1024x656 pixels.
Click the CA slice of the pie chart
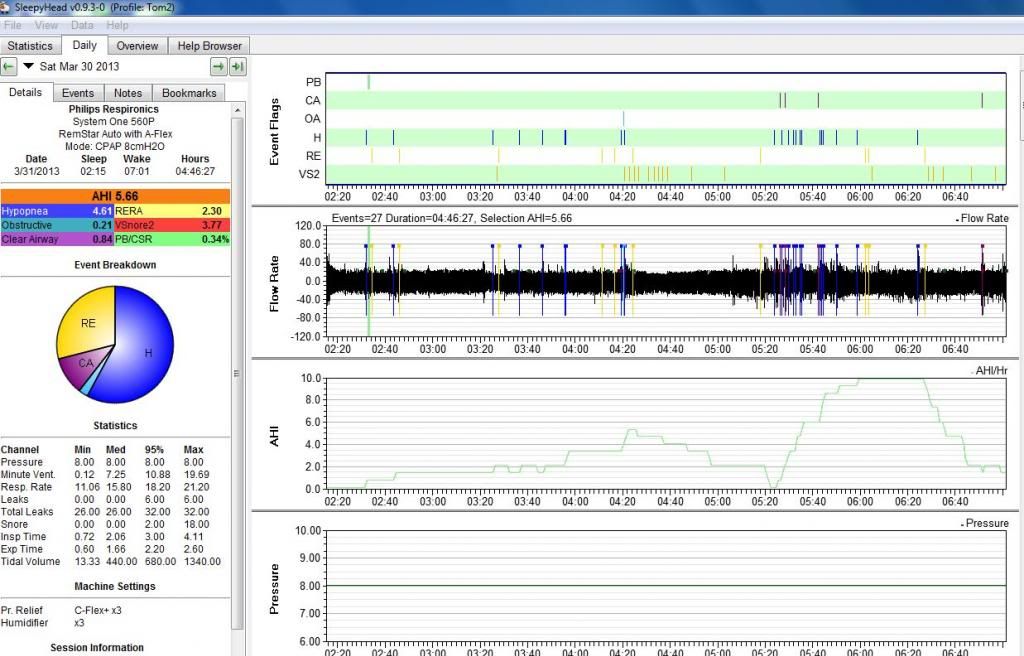(x=86, y=363)
